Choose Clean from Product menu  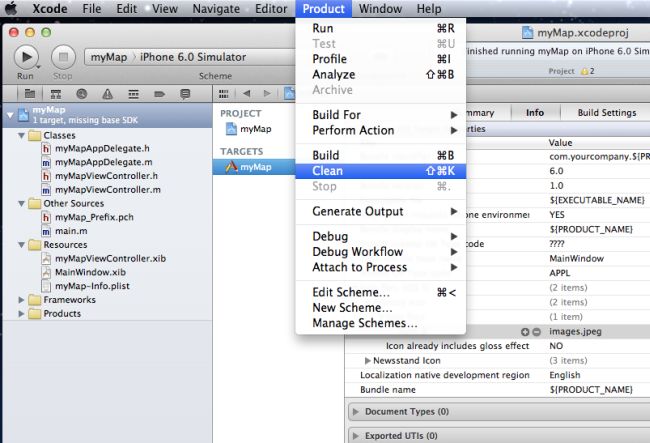(x=381, y=171)
